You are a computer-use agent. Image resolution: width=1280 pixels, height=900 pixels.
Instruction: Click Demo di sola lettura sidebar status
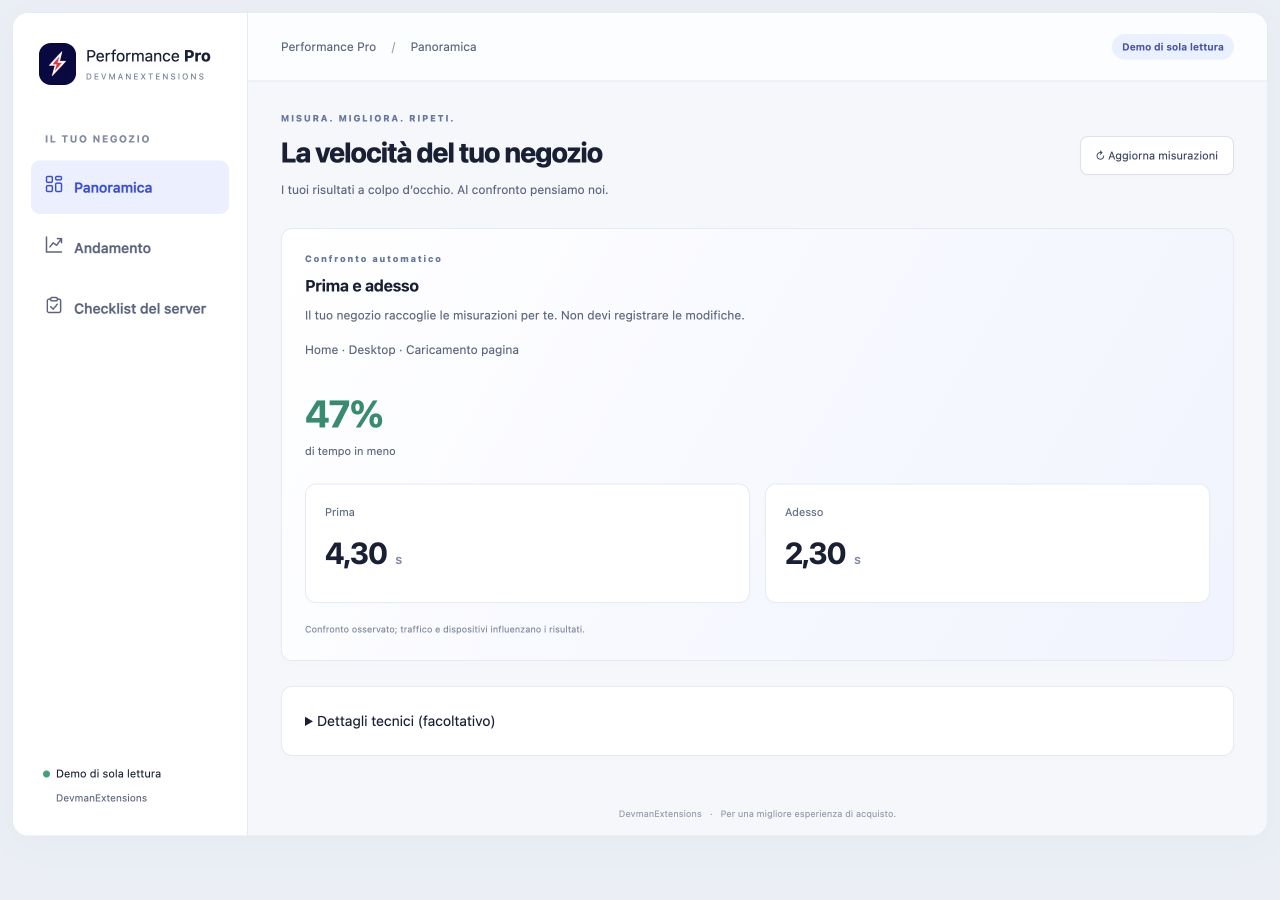[108, 774]
